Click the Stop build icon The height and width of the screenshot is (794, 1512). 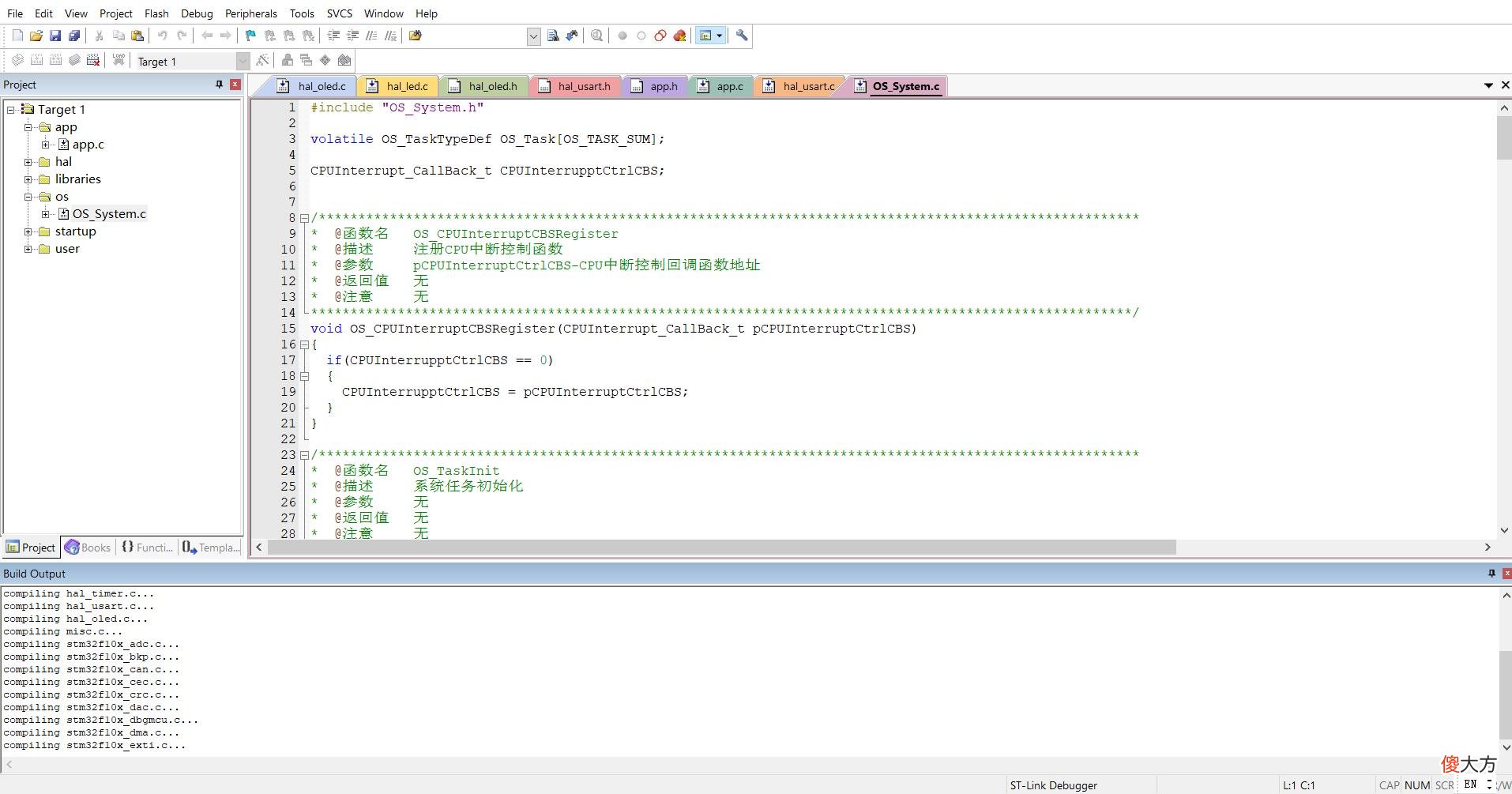tap(93, 60)
